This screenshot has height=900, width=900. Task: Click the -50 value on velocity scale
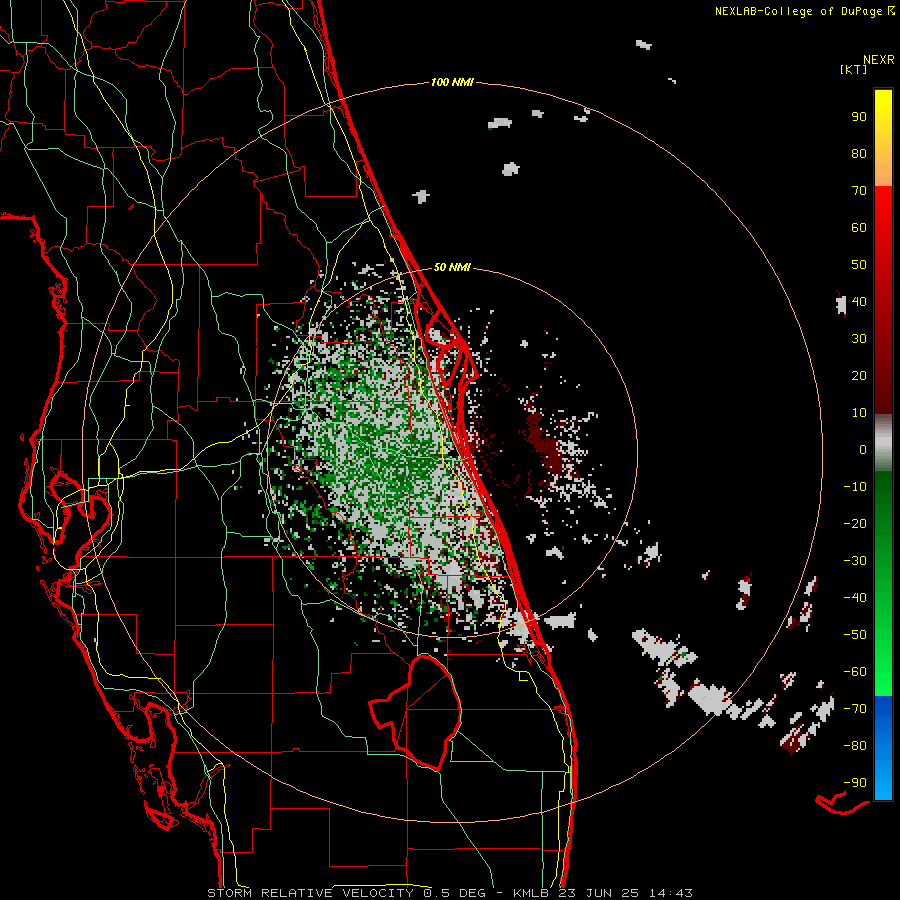pyautogui.click(x=855, y=635)
